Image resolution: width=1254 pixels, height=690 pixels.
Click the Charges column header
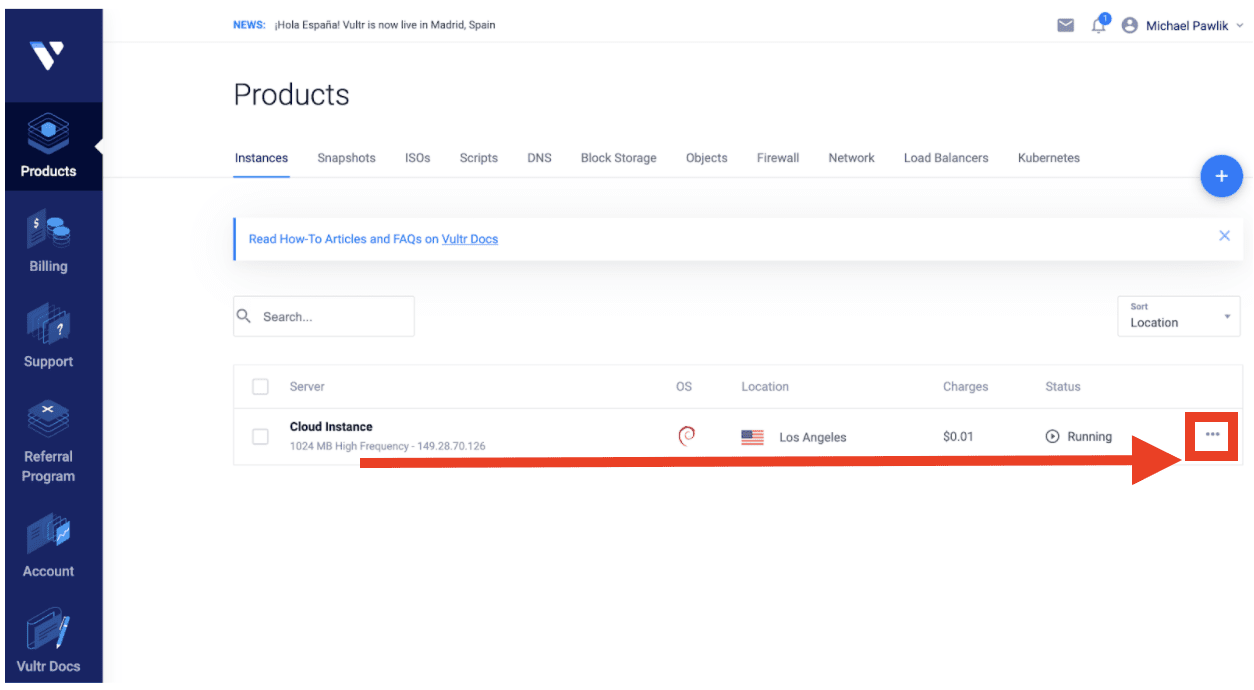(965, 387)
